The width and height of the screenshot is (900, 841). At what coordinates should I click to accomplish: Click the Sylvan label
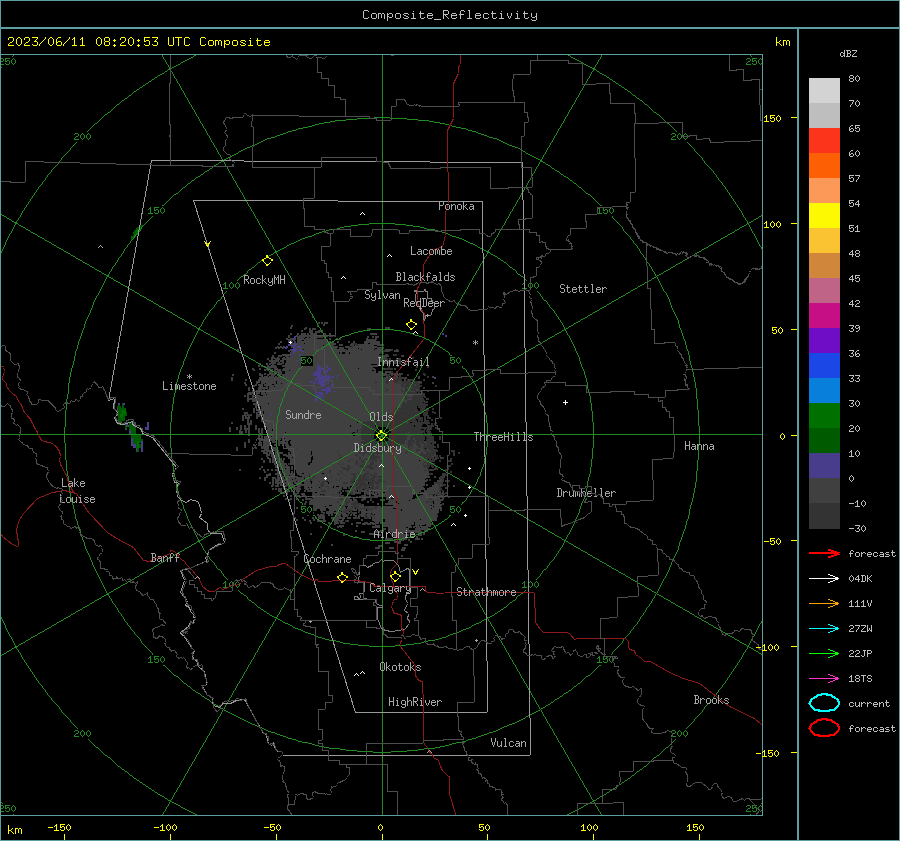pyautogui.click(x=382, y=295)
